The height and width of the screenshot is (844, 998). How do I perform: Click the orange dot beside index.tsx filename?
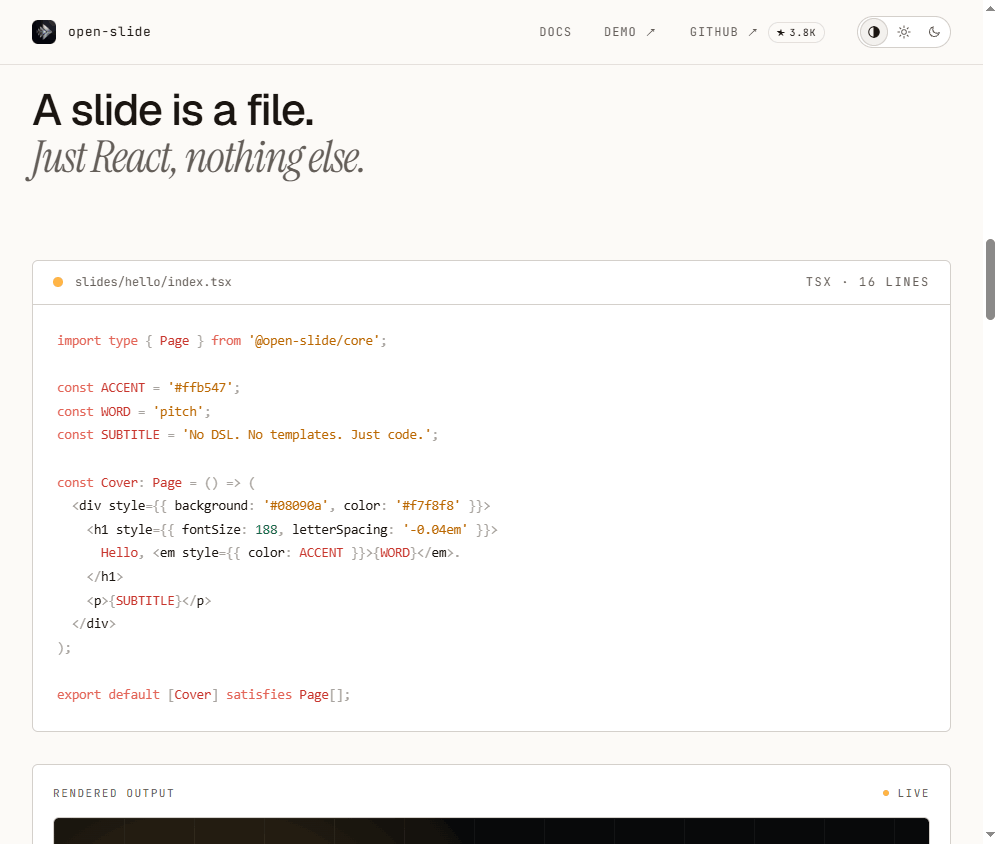coord(58,282)
